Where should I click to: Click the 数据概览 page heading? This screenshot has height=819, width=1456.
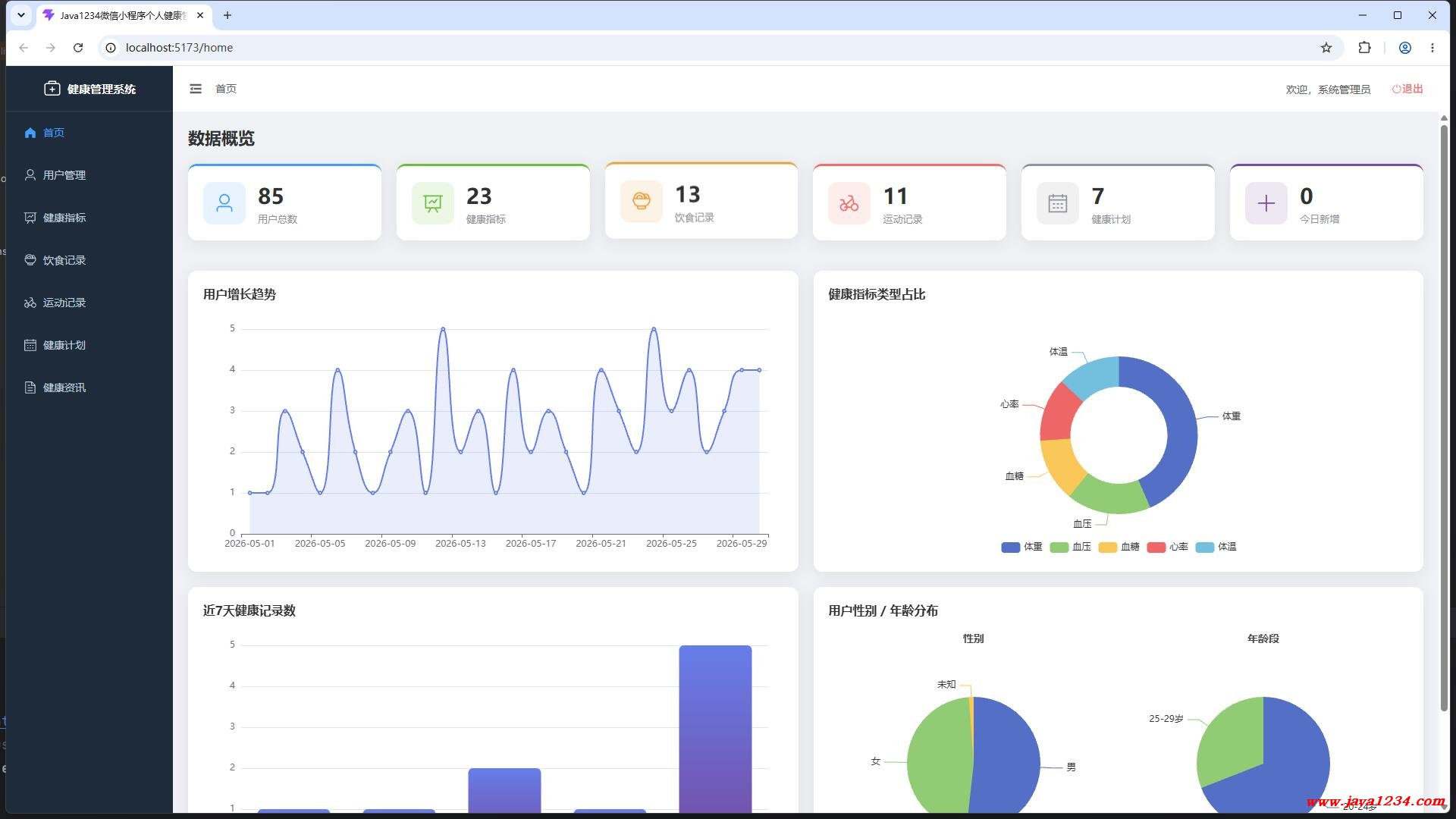click(221, 139)
